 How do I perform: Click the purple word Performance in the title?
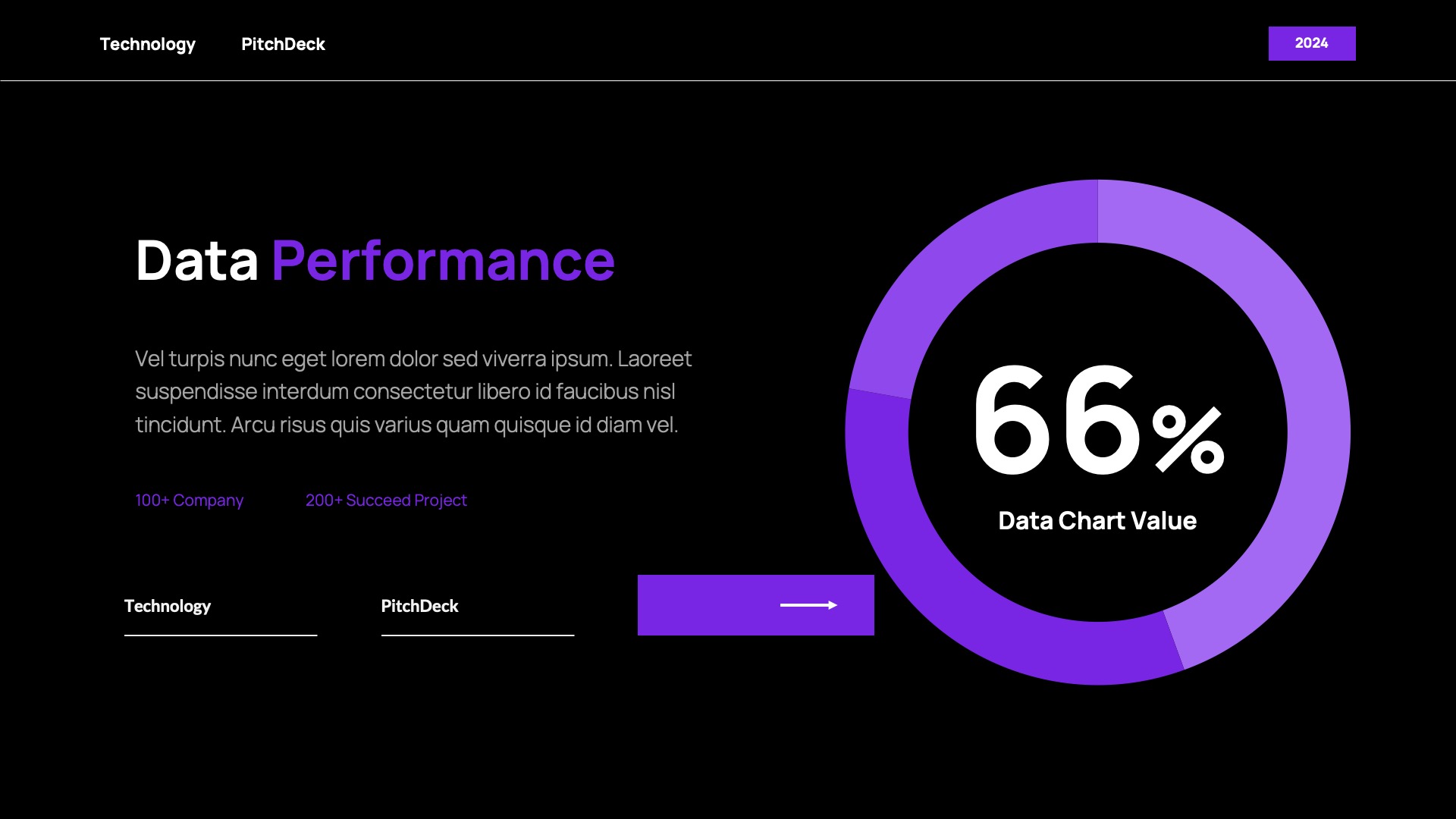click(443, 261)
